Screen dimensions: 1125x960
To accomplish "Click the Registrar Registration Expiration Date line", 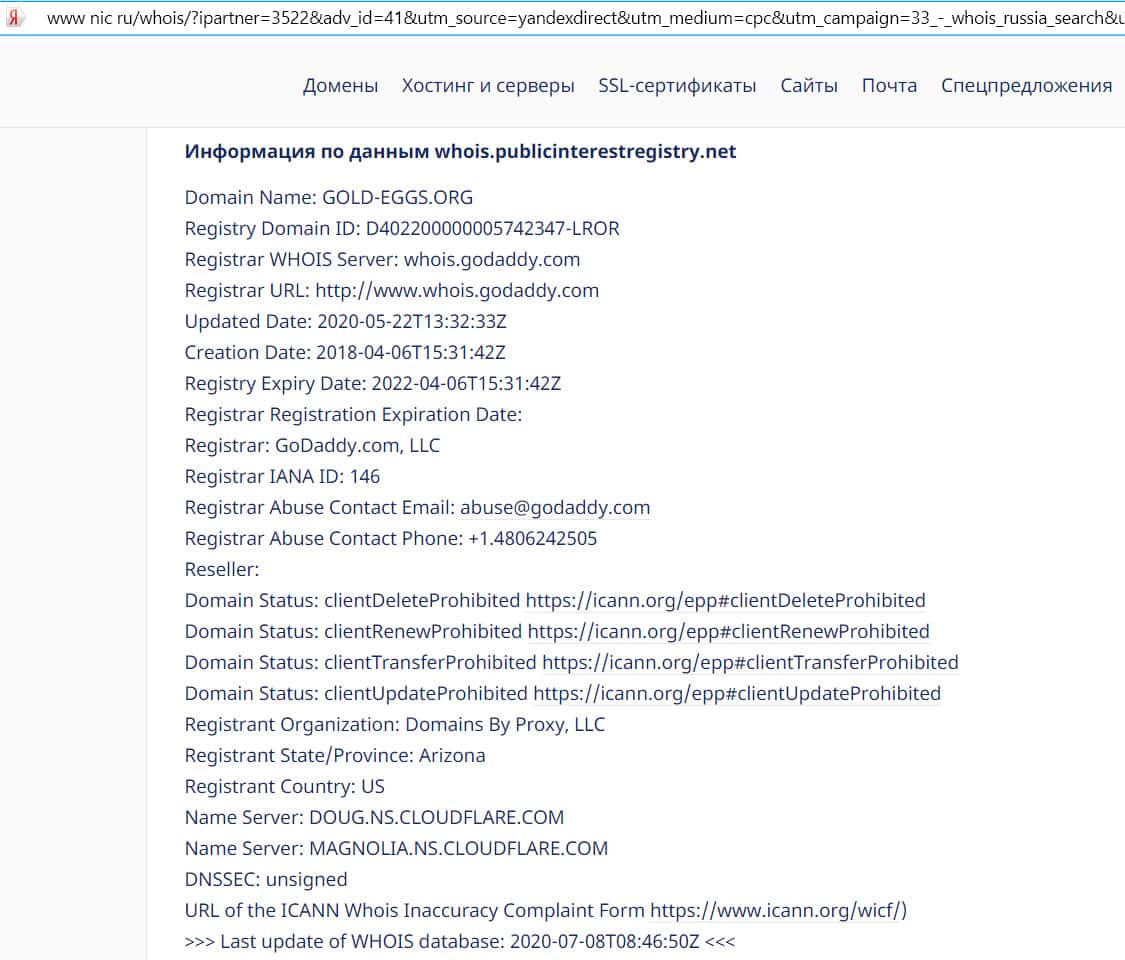I will 353,414.
